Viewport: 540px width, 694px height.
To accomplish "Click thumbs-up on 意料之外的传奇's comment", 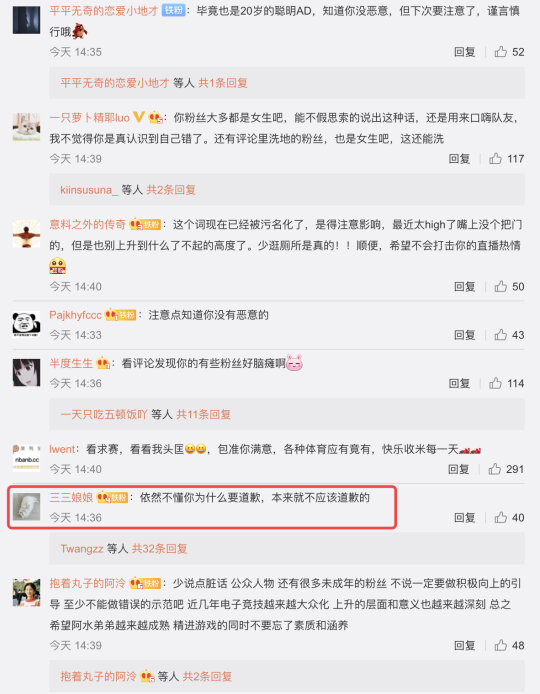I will coord(501,286).
